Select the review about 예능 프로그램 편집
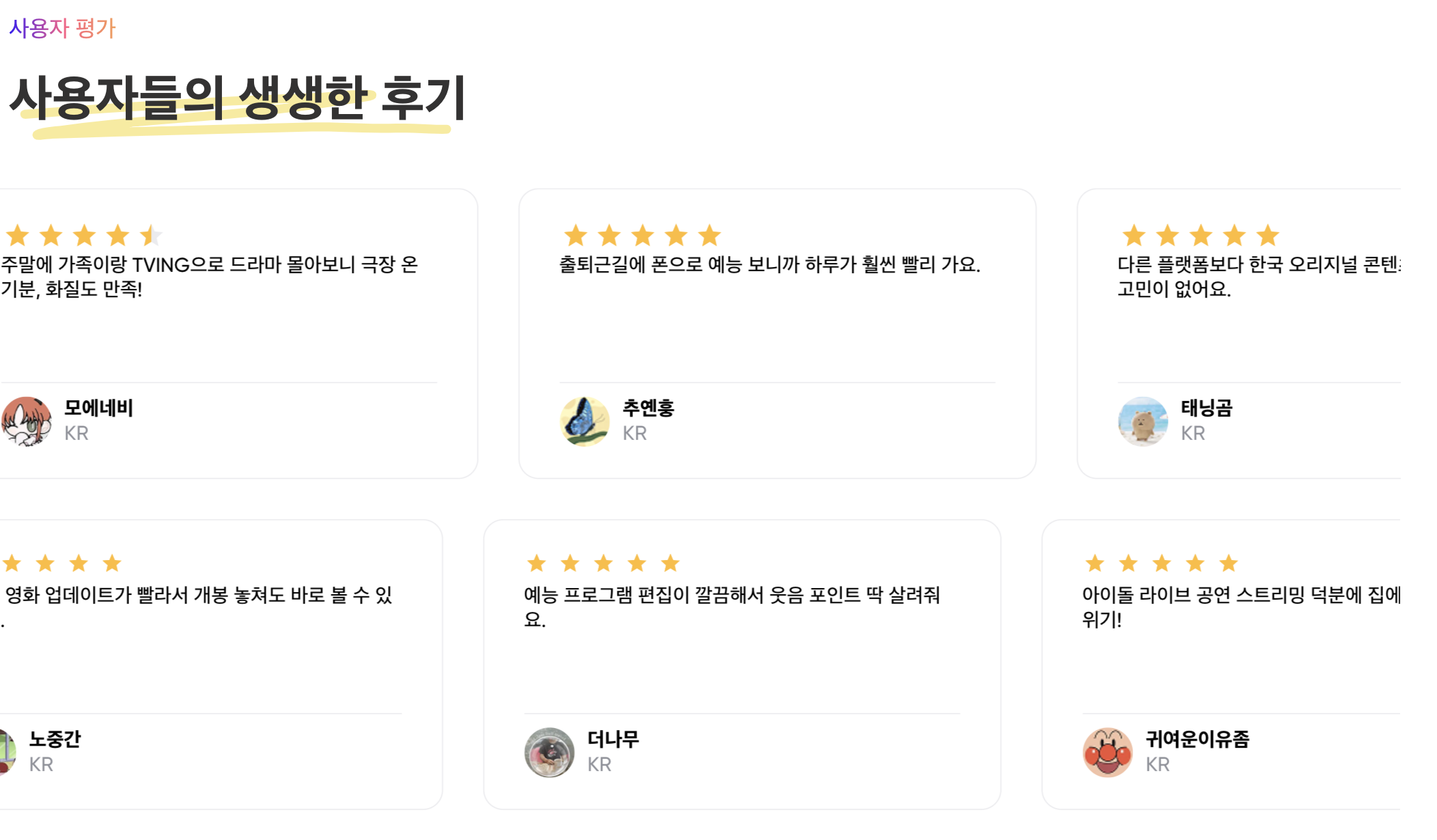The width and height of the screenshot is (1437, 840). coord(731,607)
